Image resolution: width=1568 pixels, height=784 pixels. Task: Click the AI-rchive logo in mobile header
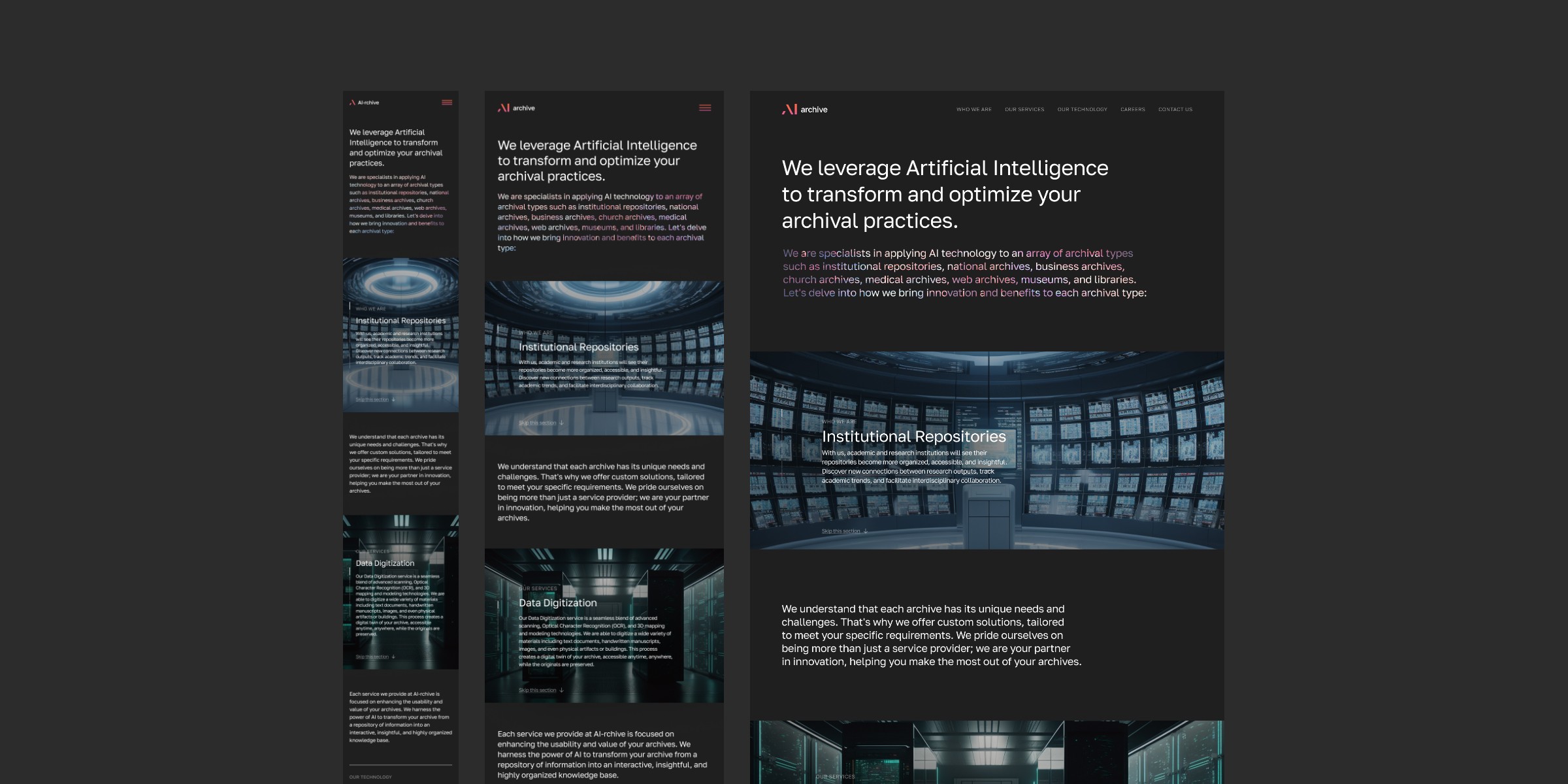(364, 103)
